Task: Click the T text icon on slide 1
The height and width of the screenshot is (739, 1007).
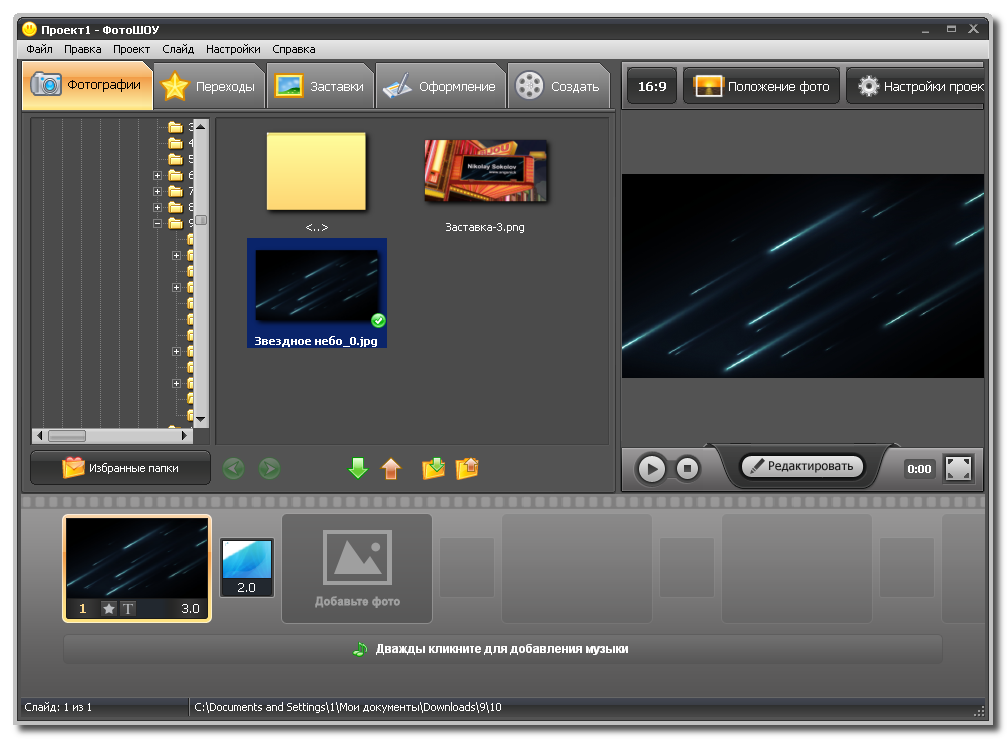Action: click(x=128, y=608)
